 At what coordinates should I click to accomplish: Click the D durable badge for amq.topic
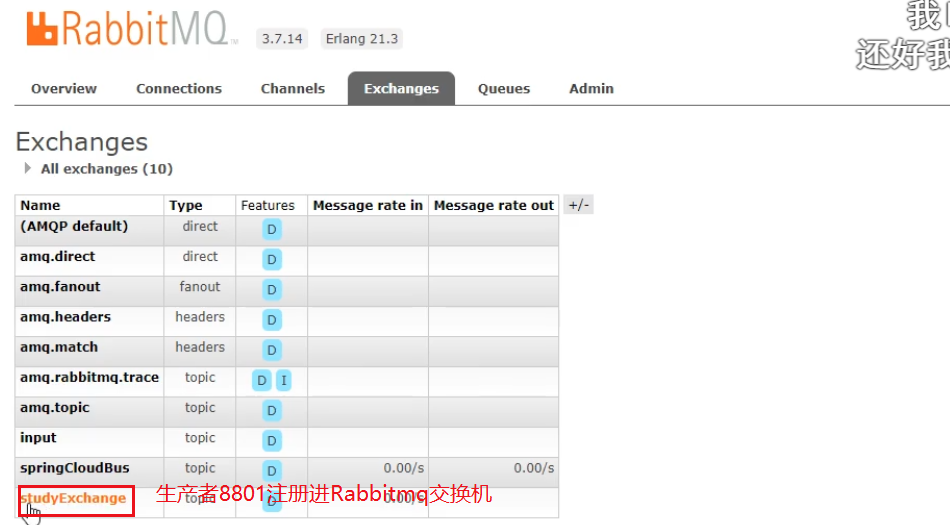(x=271, y=411)
